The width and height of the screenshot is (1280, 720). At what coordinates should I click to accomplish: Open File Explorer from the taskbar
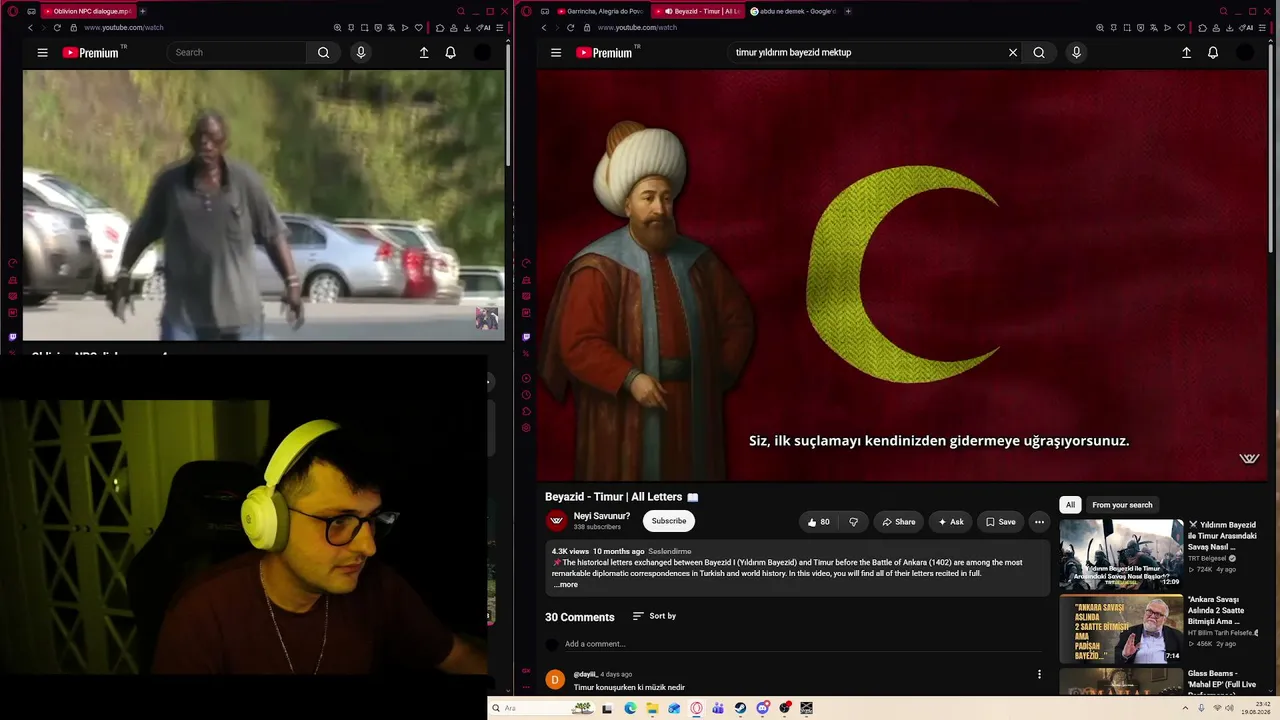click(652, 708)
